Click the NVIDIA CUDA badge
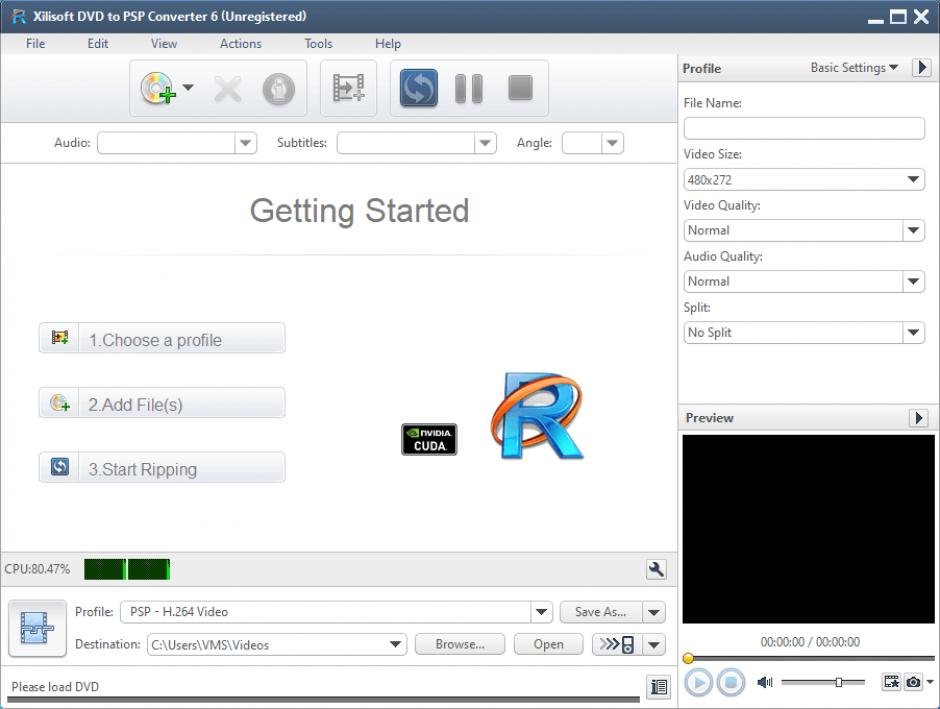The width and height of the screenshot is (940, 709). coord(429,439)
